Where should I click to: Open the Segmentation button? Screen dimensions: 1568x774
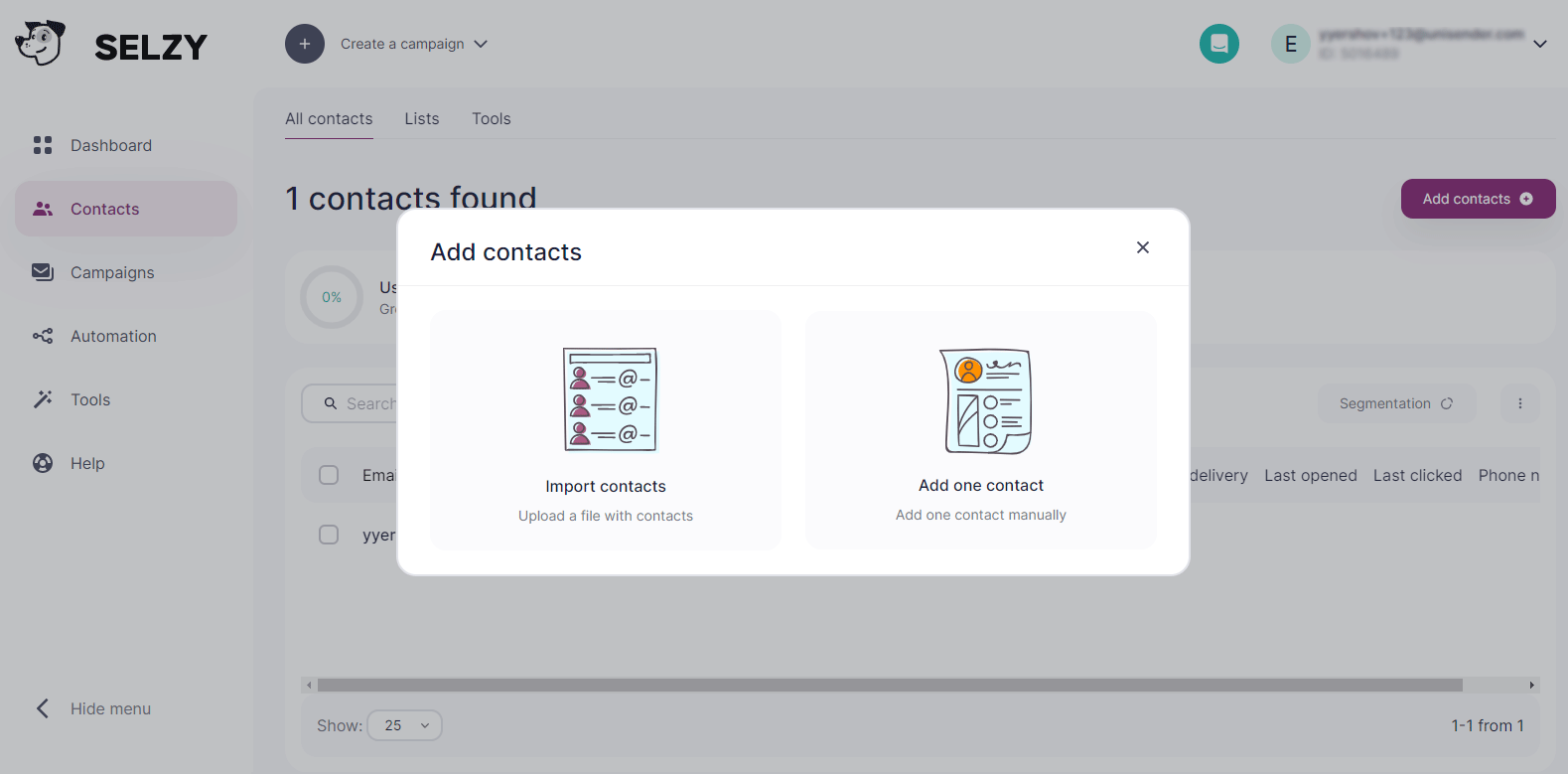coord(1396,403)
